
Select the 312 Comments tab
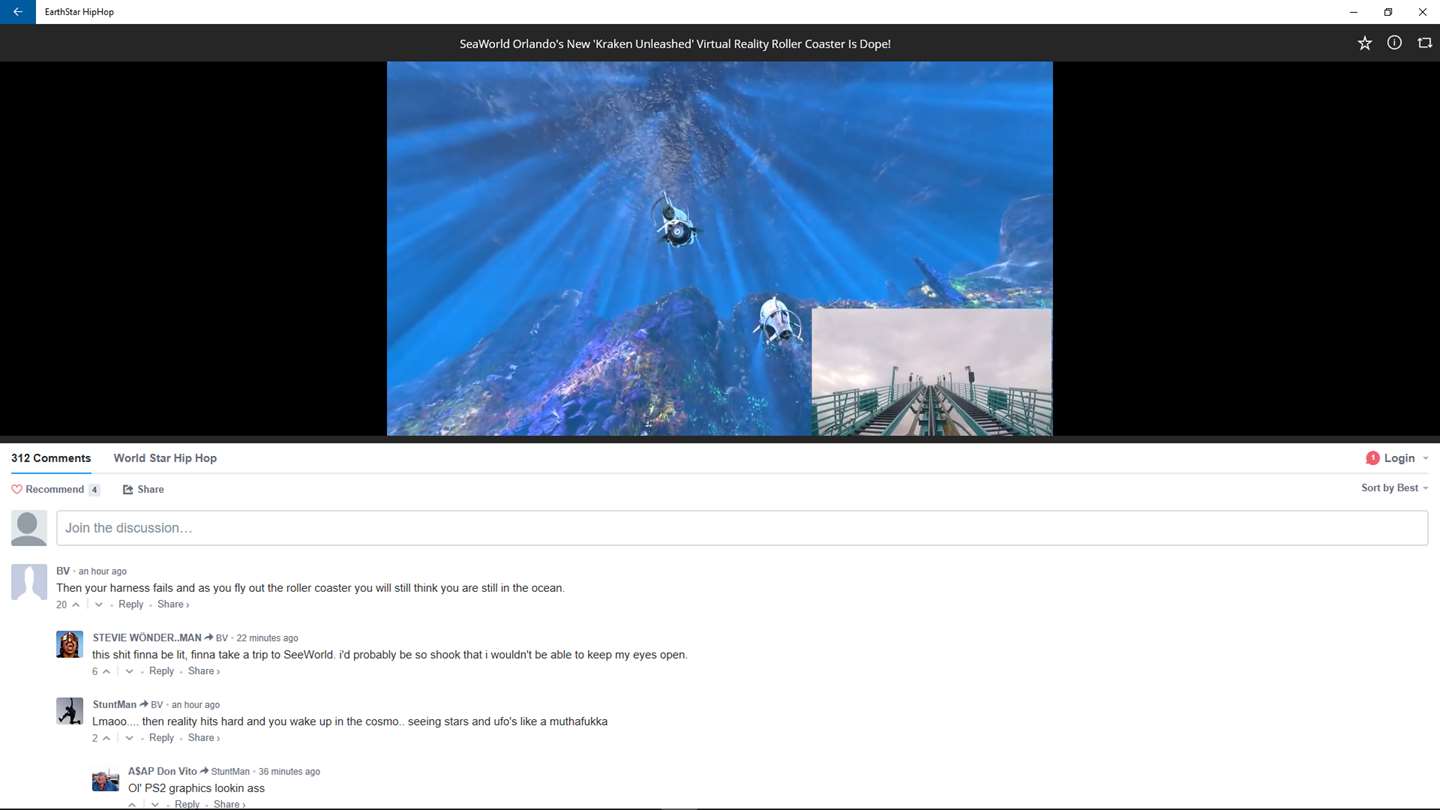coord(51,458)
